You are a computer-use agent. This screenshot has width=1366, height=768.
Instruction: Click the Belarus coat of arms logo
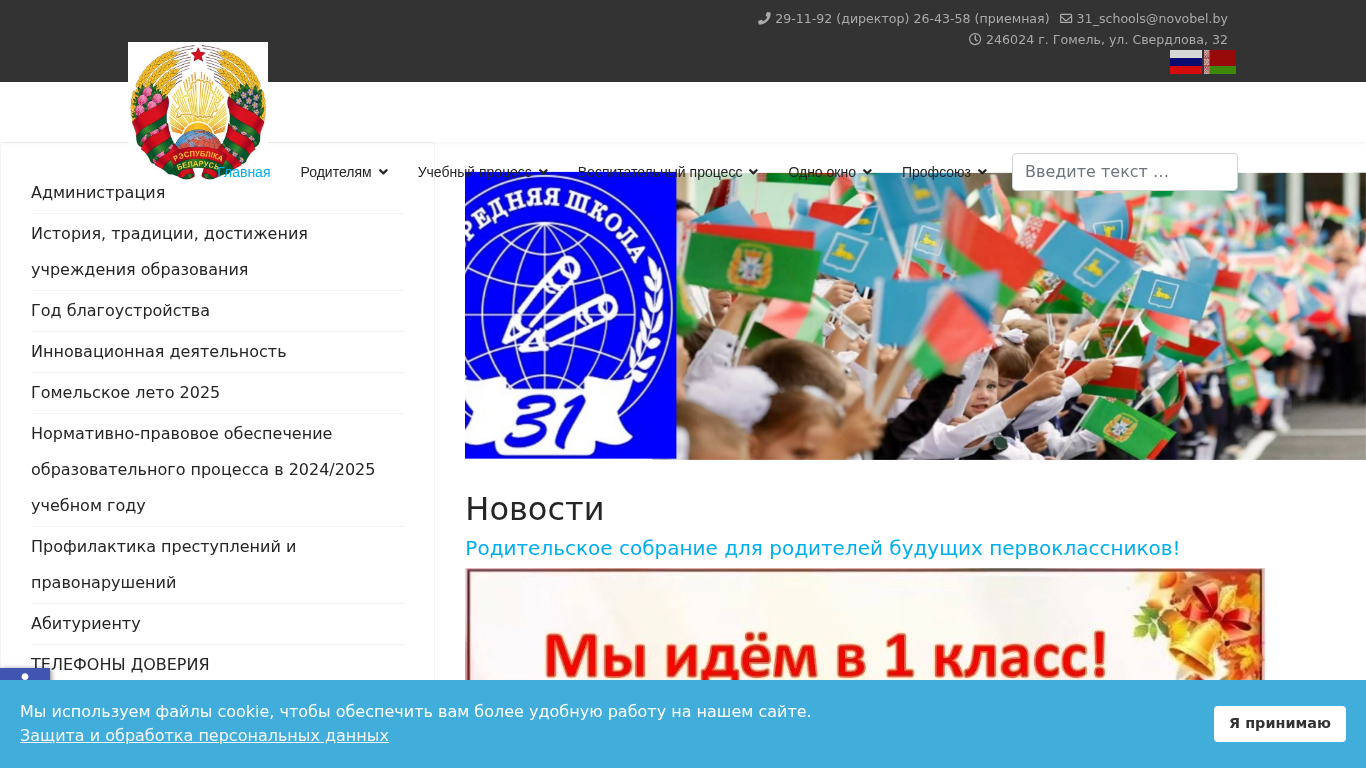198,111
